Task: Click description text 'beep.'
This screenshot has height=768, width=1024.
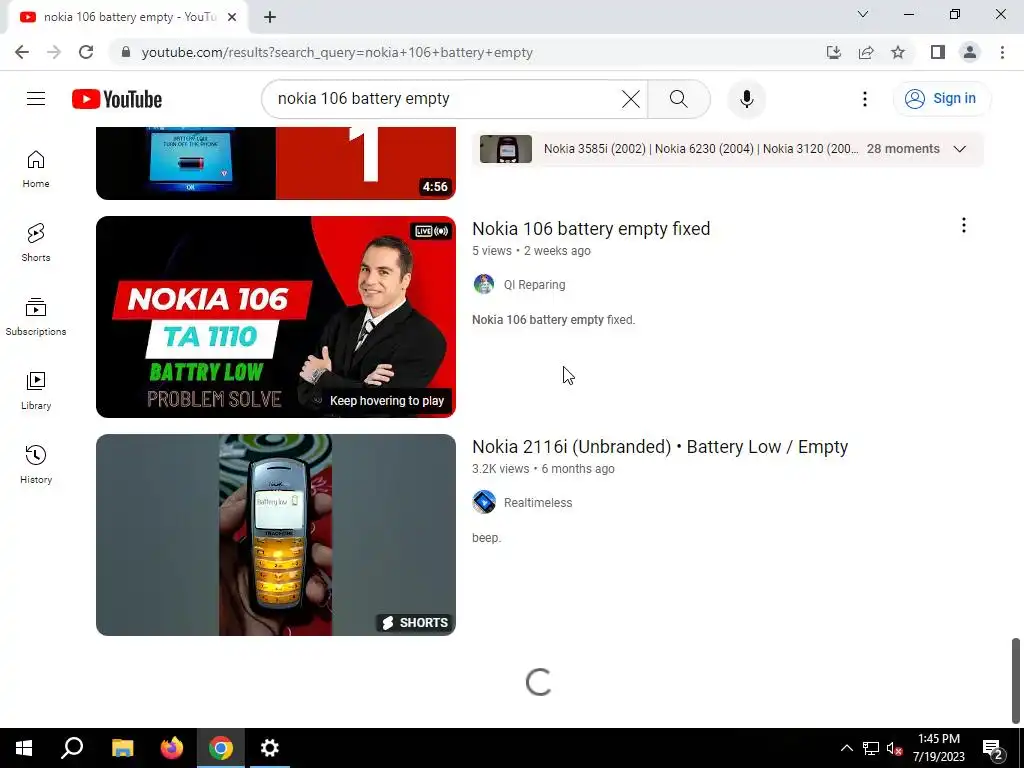Action: (487, 538)
